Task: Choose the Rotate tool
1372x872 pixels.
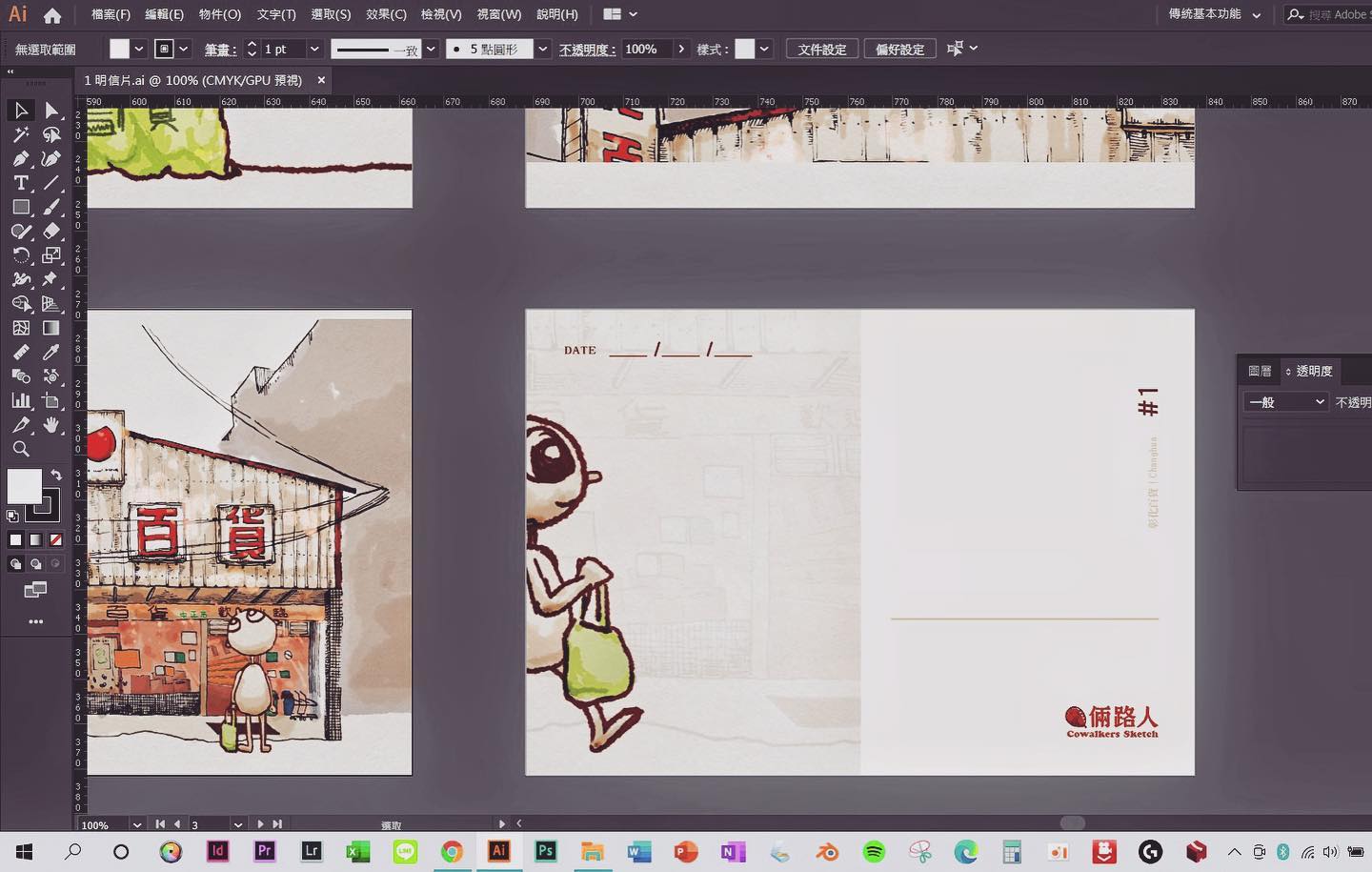Action: tap(21, 255)
